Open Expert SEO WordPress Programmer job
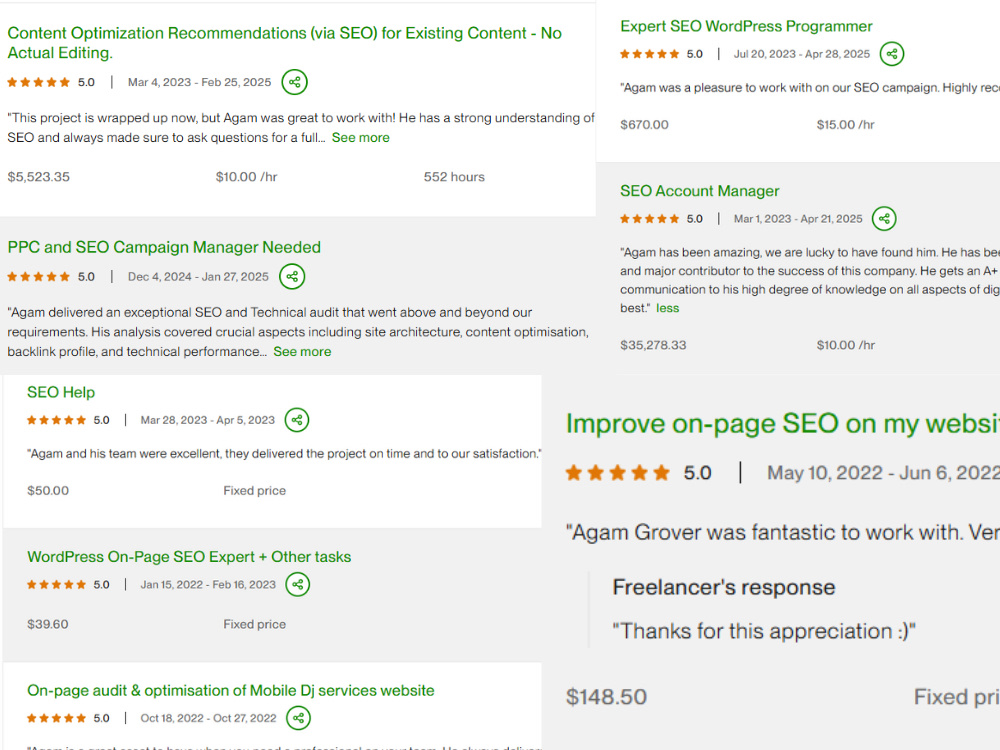The height and width of the screenshot is (750, 1000). click(x=746, y=26)
